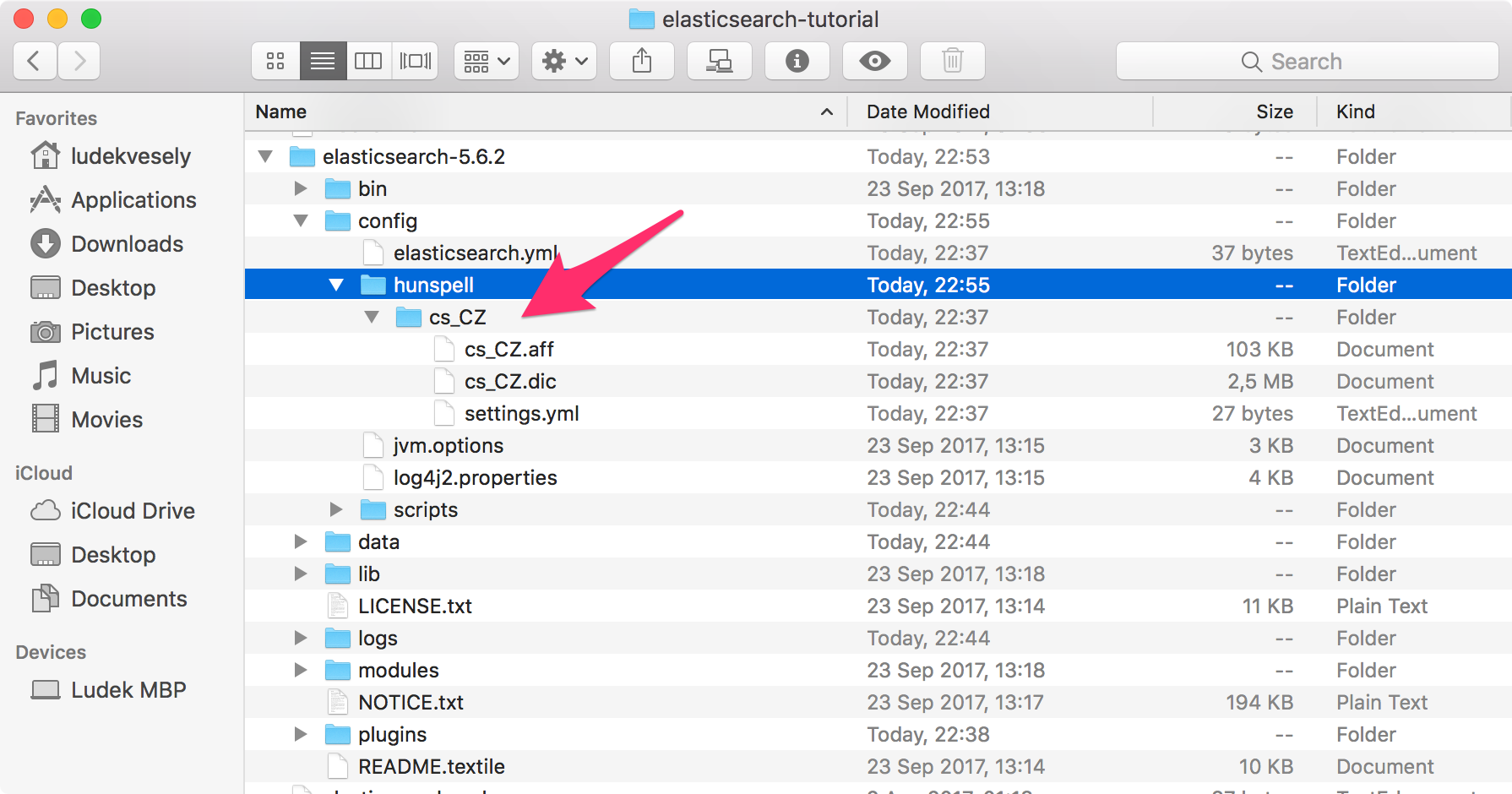Expand the logs folder
Screen dimensions: 1512x794
tap(301, 638)
